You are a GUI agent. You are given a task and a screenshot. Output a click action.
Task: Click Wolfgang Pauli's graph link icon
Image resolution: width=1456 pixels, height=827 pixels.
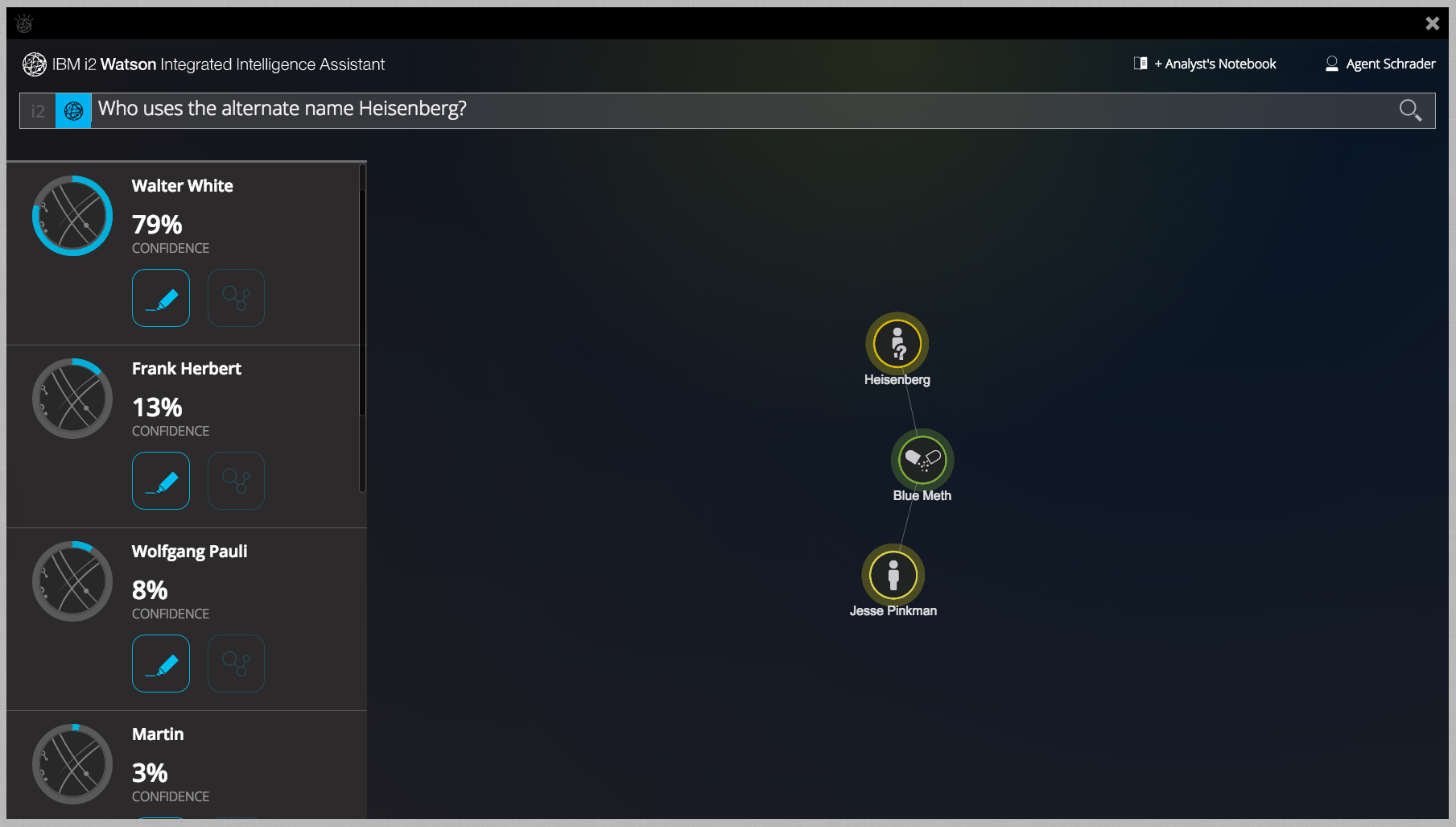tap(236, 664)
